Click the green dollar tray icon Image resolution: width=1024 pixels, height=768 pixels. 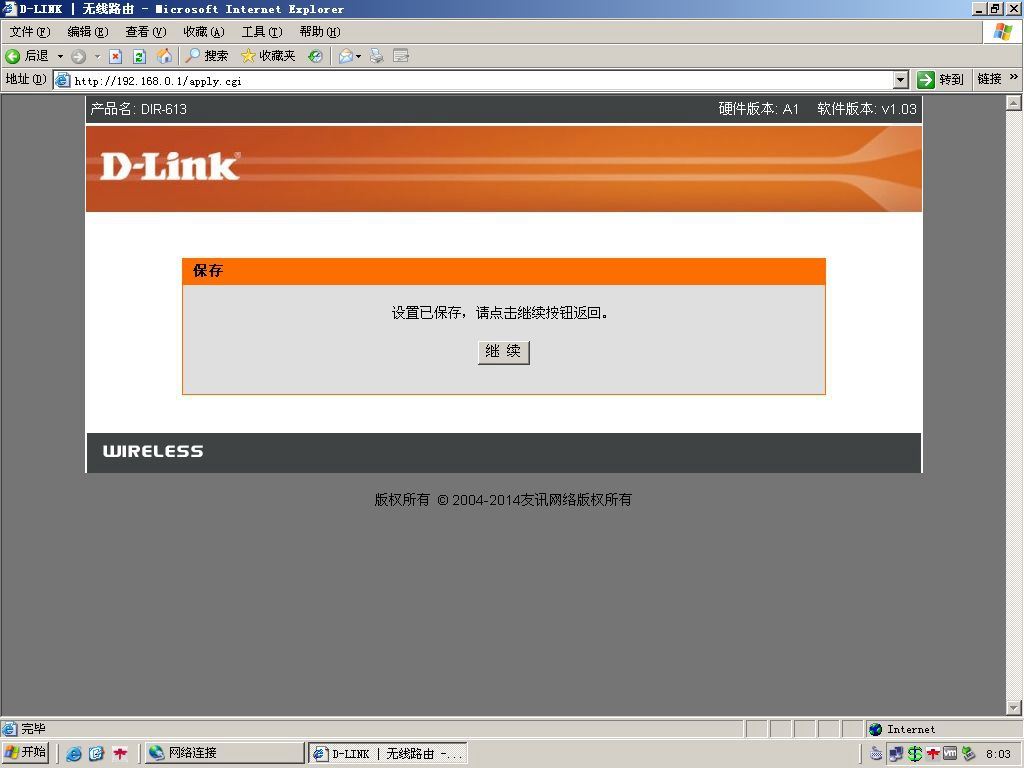(915, 754)
